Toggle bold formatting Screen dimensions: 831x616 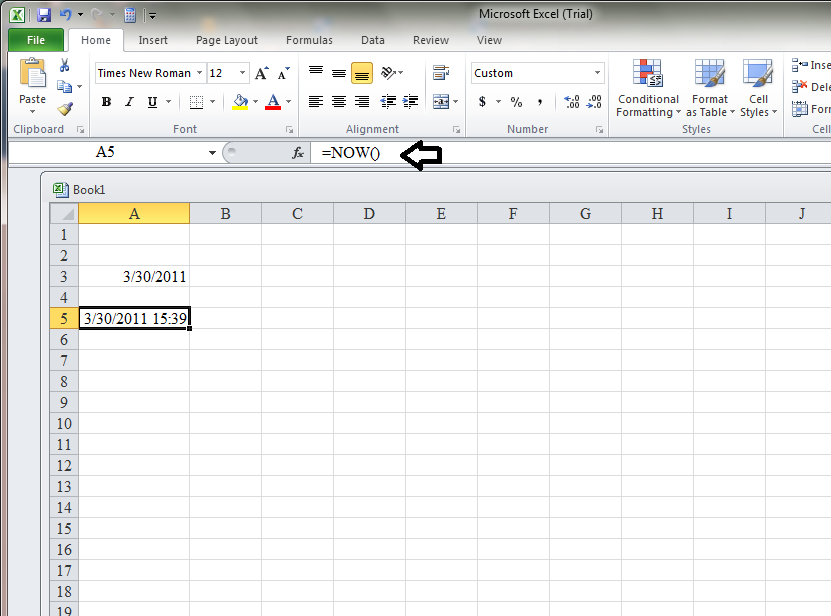tap(106, 102)
